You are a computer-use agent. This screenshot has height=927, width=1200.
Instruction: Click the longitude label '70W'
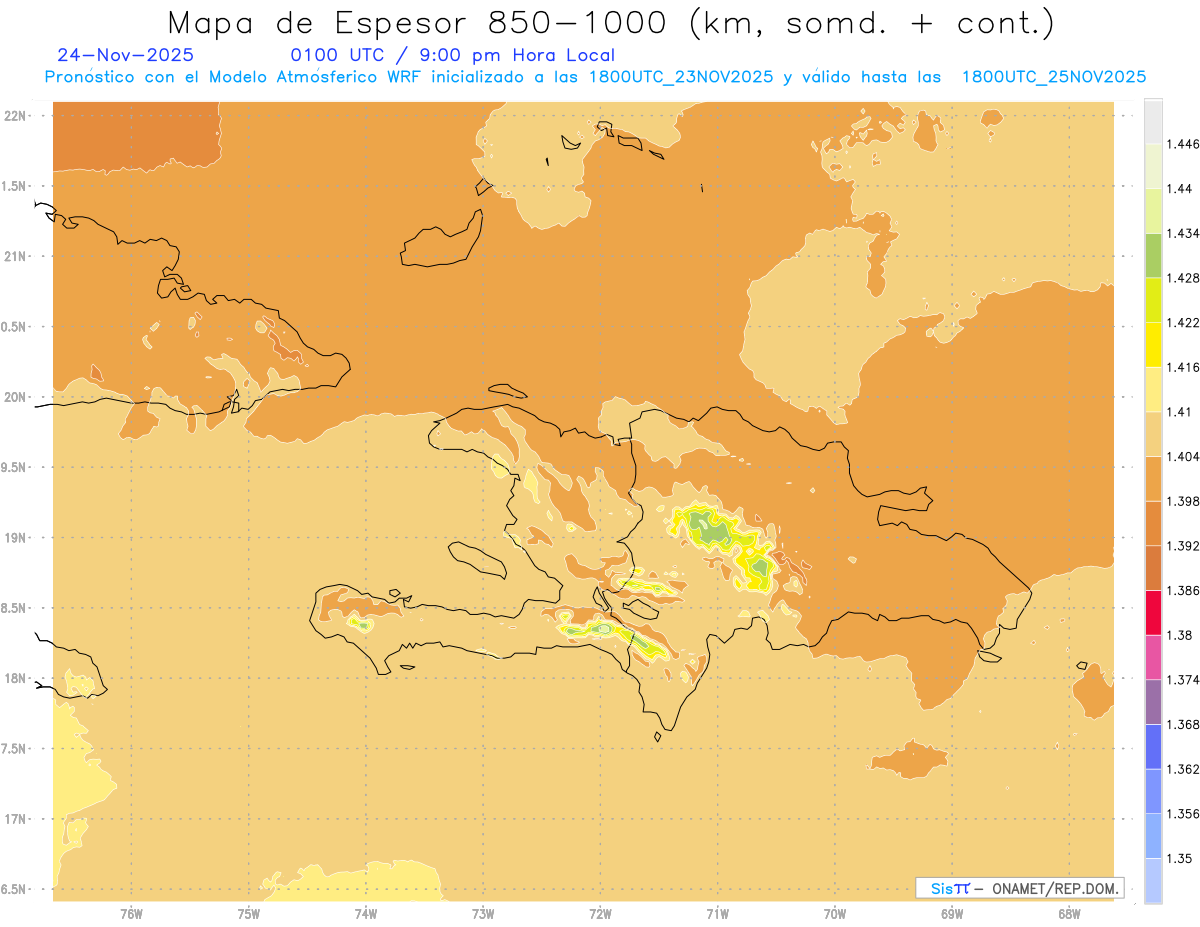(835, 914)
